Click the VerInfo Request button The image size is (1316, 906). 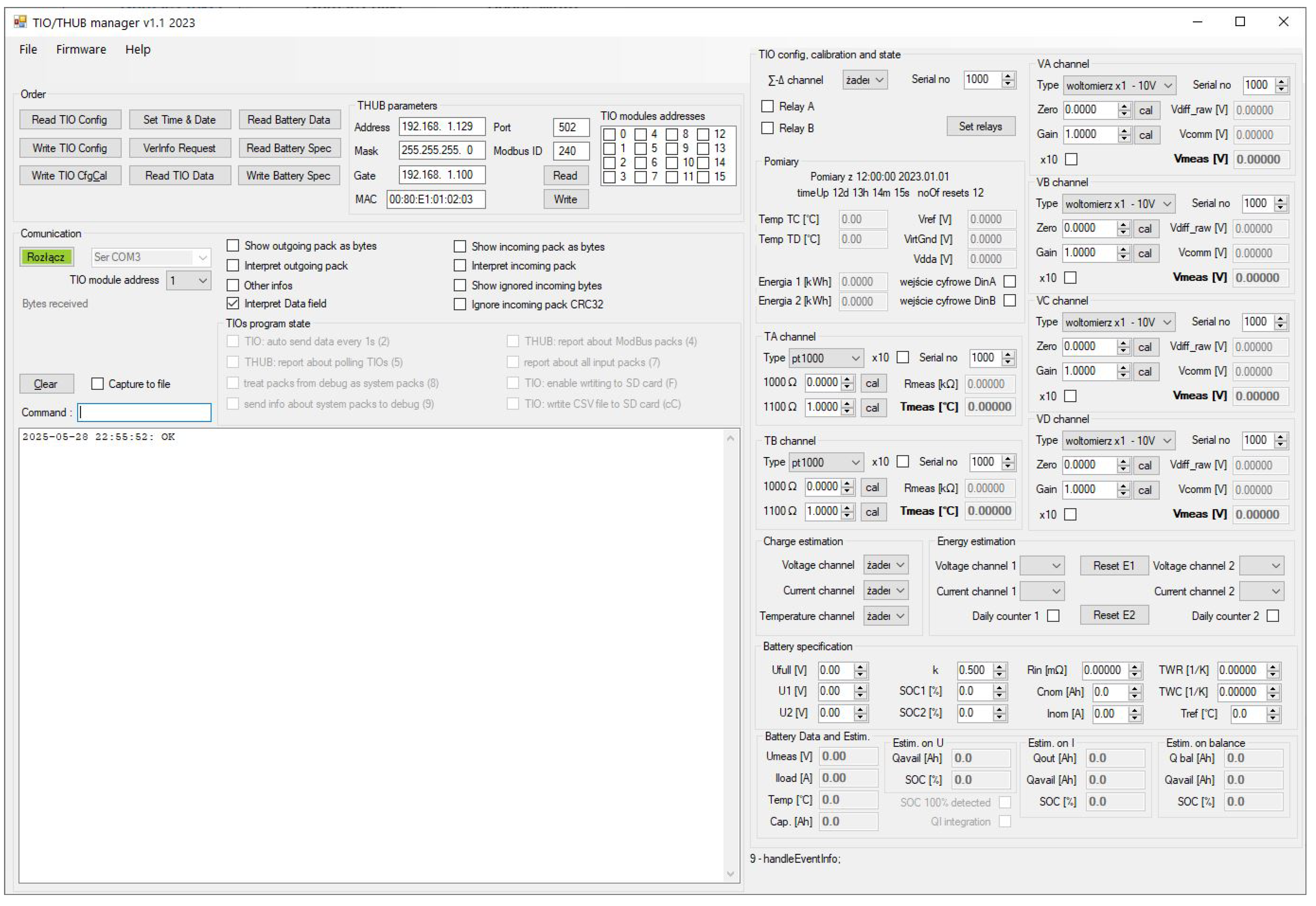(180, 148)
